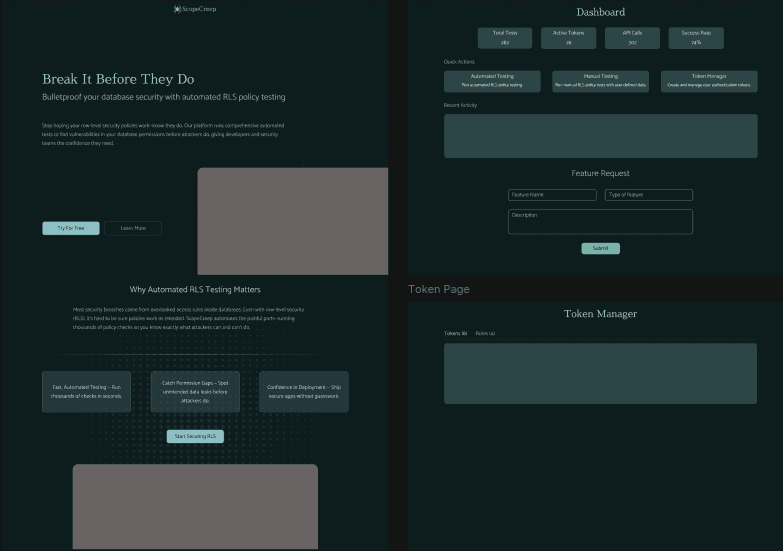Click the Type of Feature field
Screen dimensions: 783x551
pos(648,195)
